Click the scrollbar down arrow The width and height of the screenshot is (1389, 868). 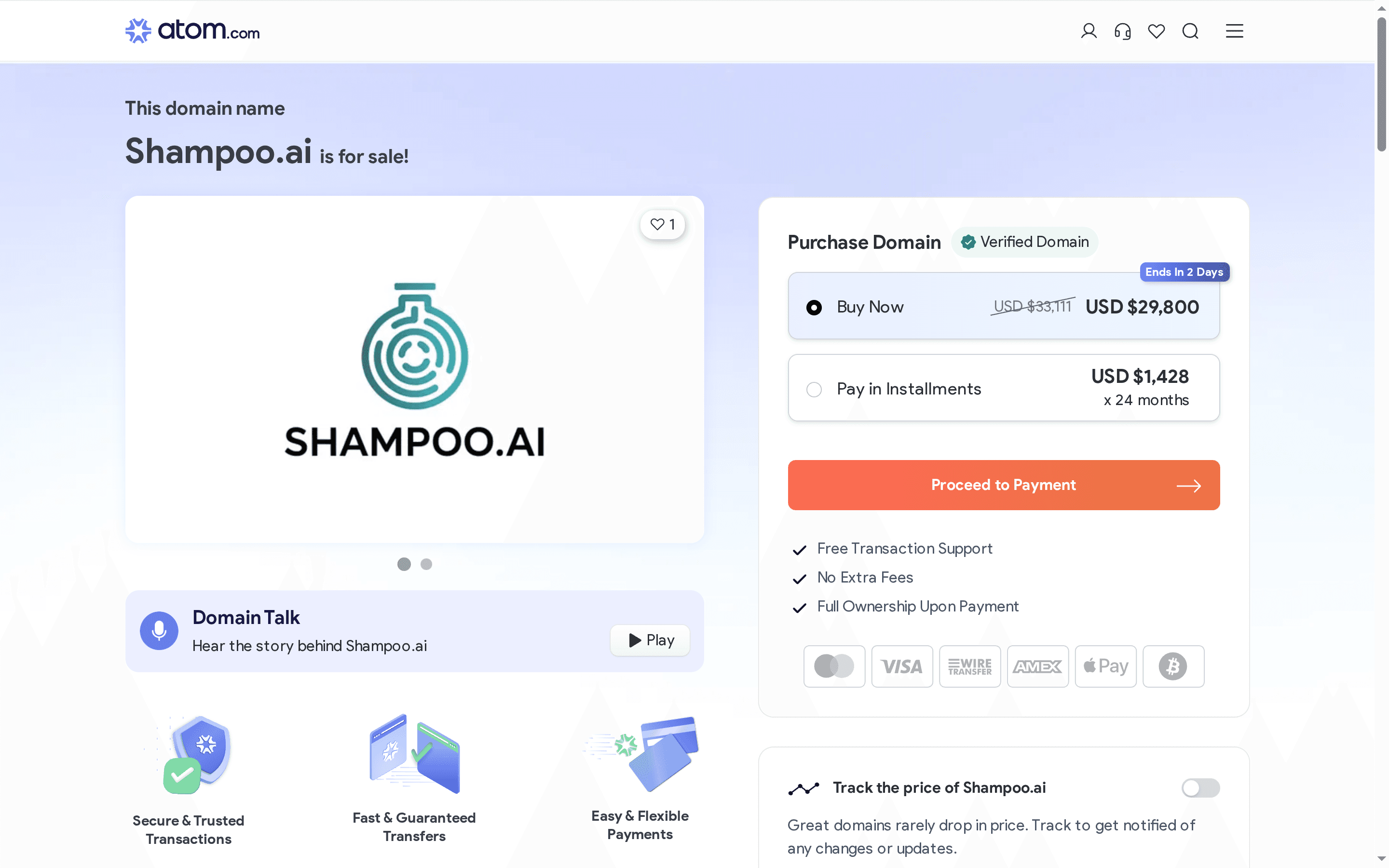pos(1381,859)
